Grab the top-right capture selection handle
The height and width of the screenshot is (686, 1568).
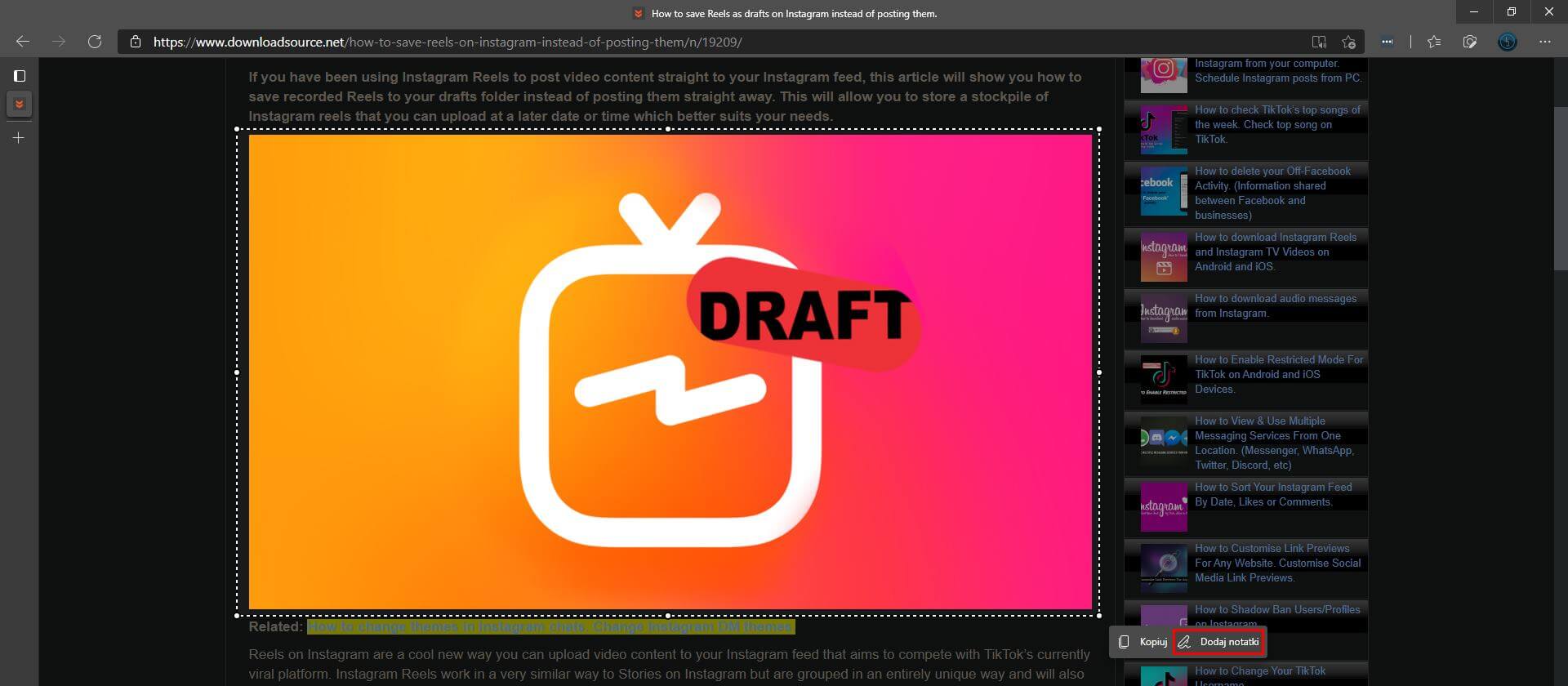[1099, 129]
